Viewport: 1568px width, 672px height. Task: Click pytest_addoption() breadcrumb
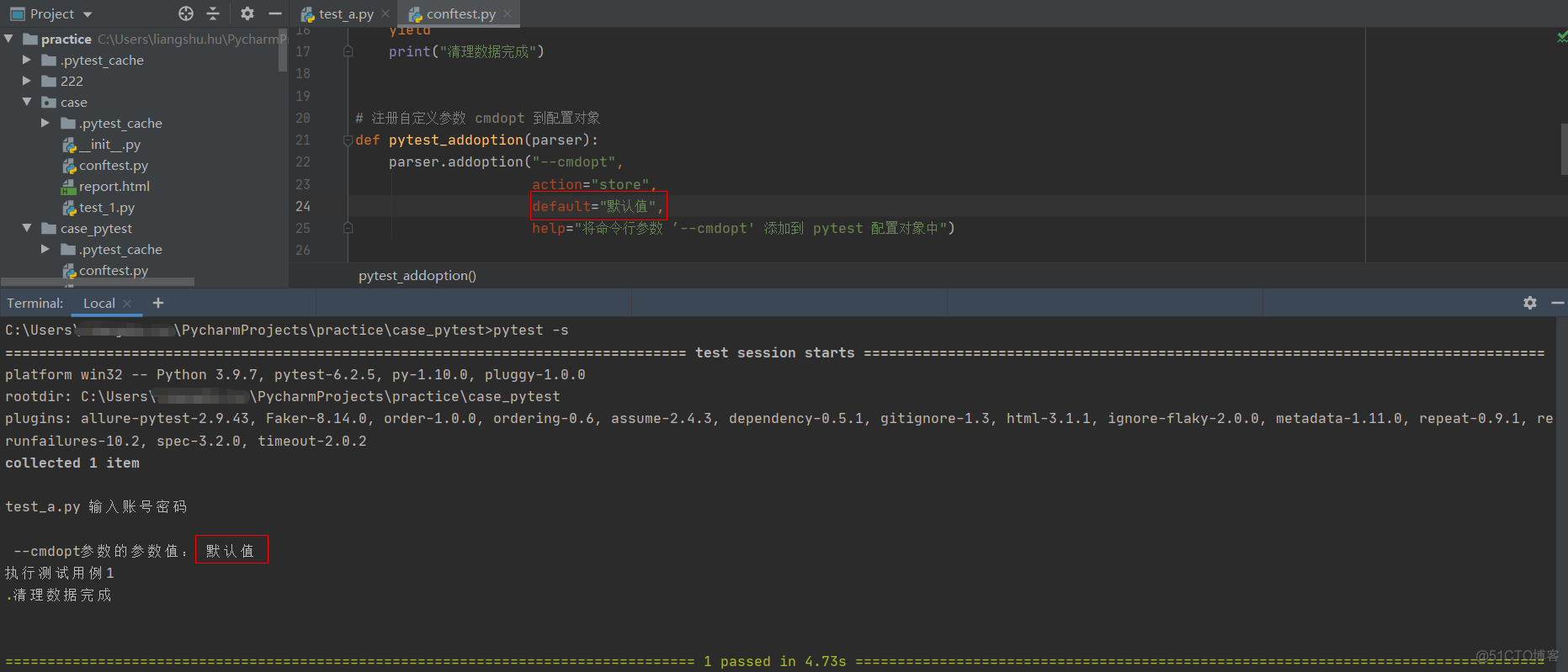pos(417,276)
